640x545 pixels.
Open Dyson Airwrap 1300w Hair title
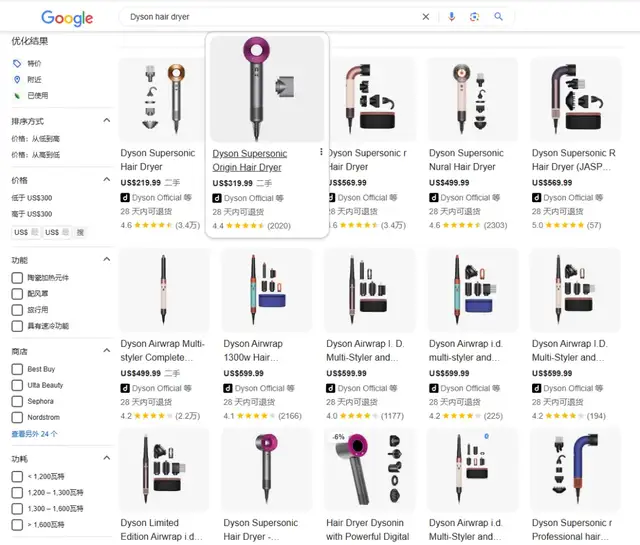point(253,350)
